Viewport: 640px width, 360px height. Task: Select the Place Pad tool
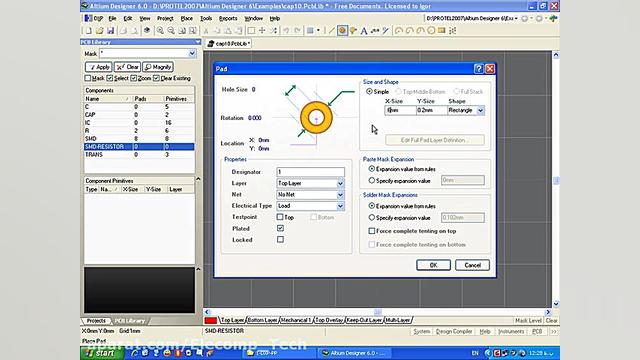click(x=342, y=31)
